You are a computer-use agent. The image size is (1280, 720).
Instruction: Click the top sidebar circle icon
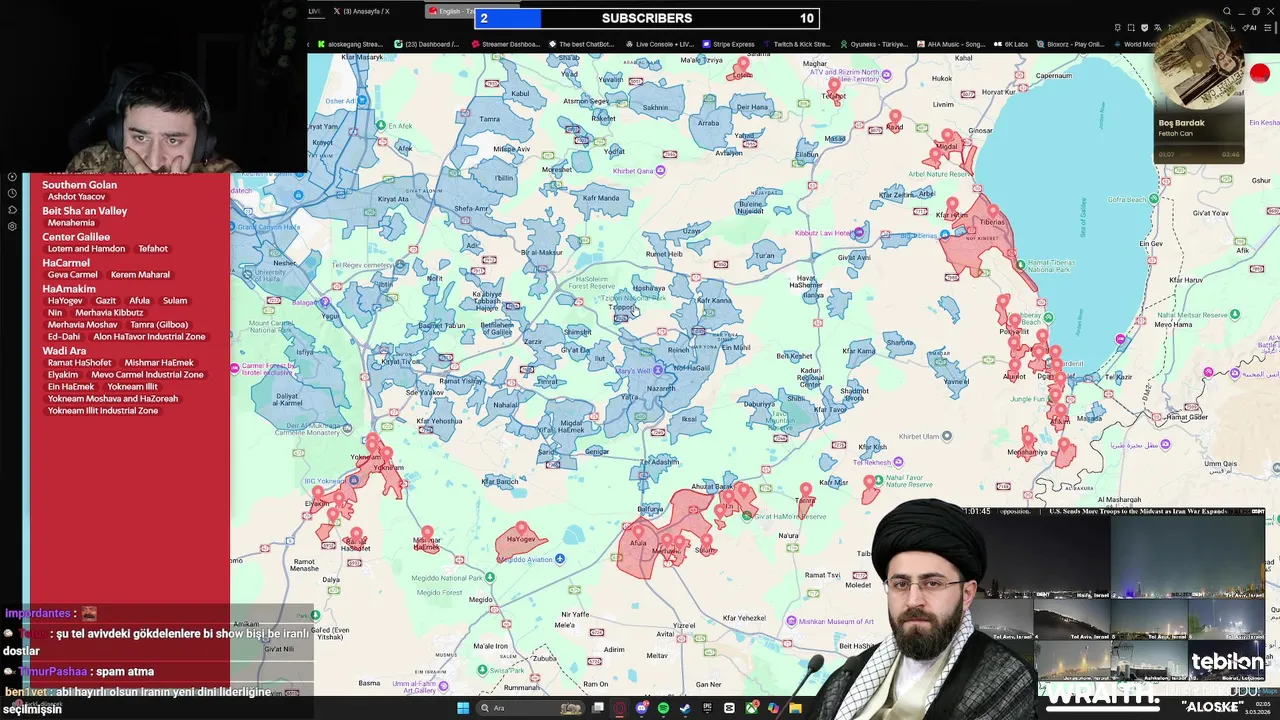click(x=12, y=177)
